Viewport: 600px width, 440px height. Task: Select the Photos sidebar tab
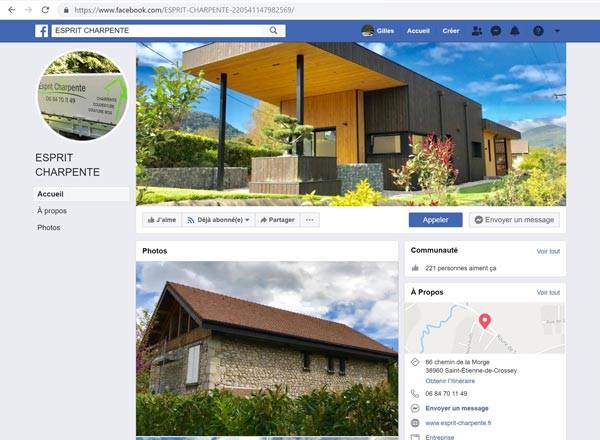[49, 228]
